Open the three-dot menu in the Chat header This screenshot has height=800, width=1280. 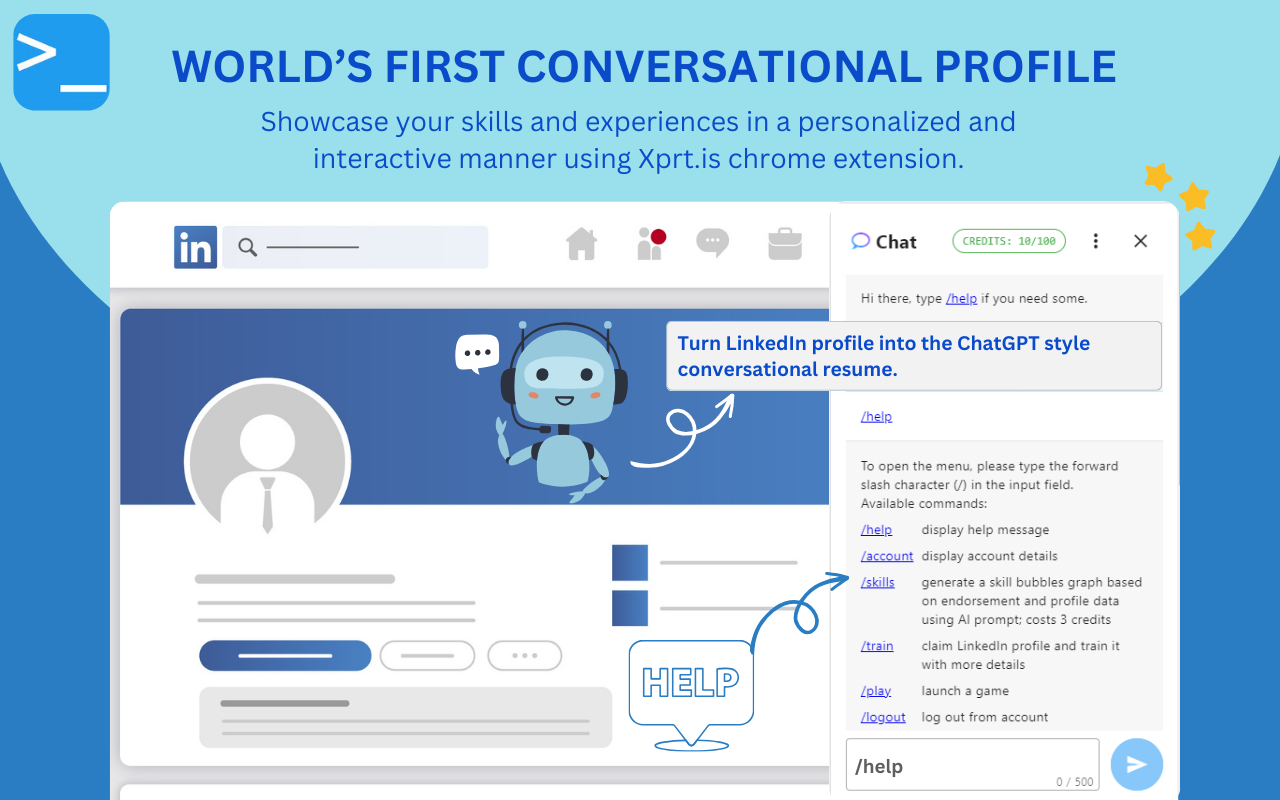pyautogui.click(x=1095, y=241)
